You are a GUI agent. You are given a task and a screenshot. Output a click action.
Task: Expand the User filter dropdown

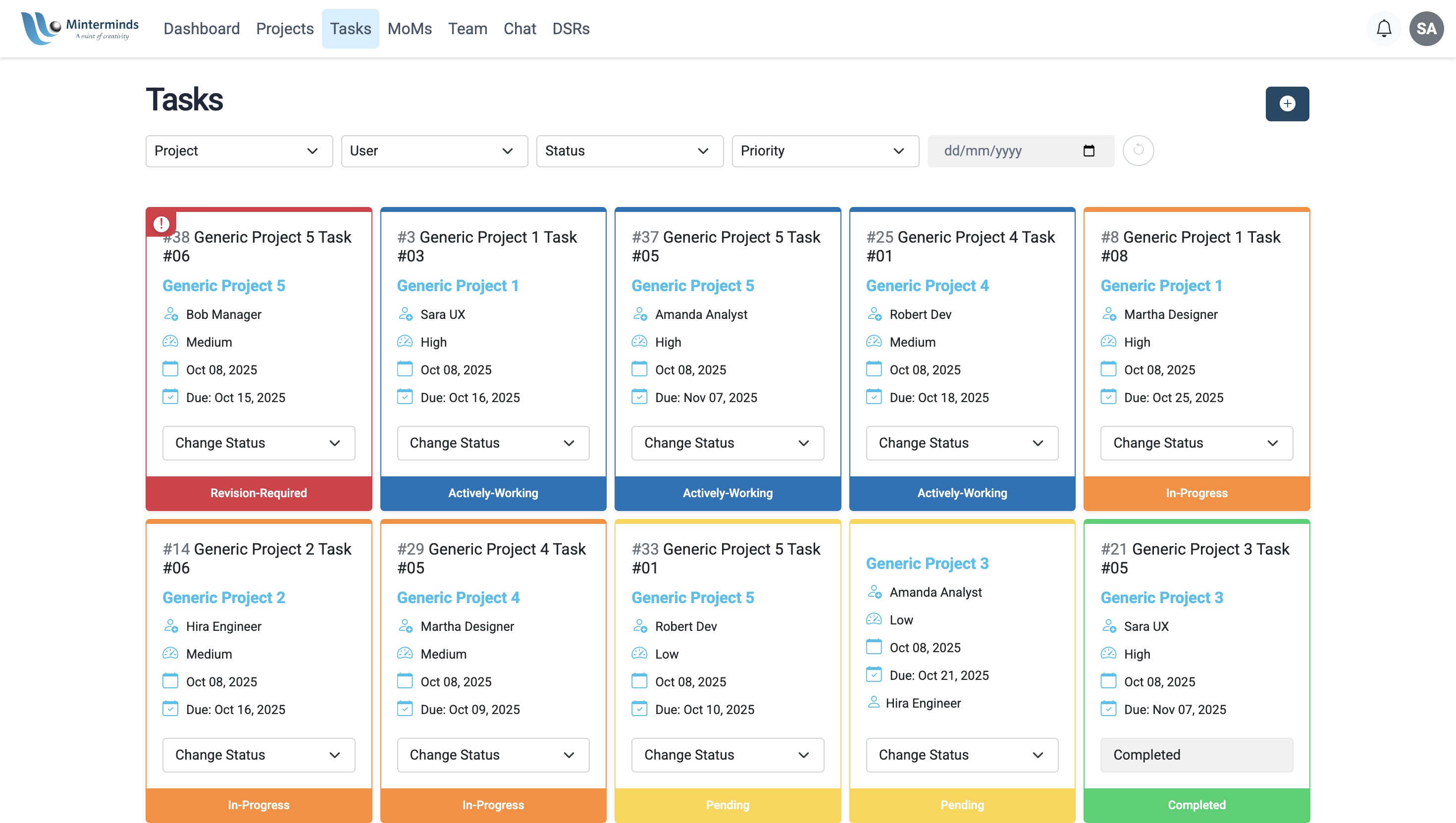tap(434, 151)
